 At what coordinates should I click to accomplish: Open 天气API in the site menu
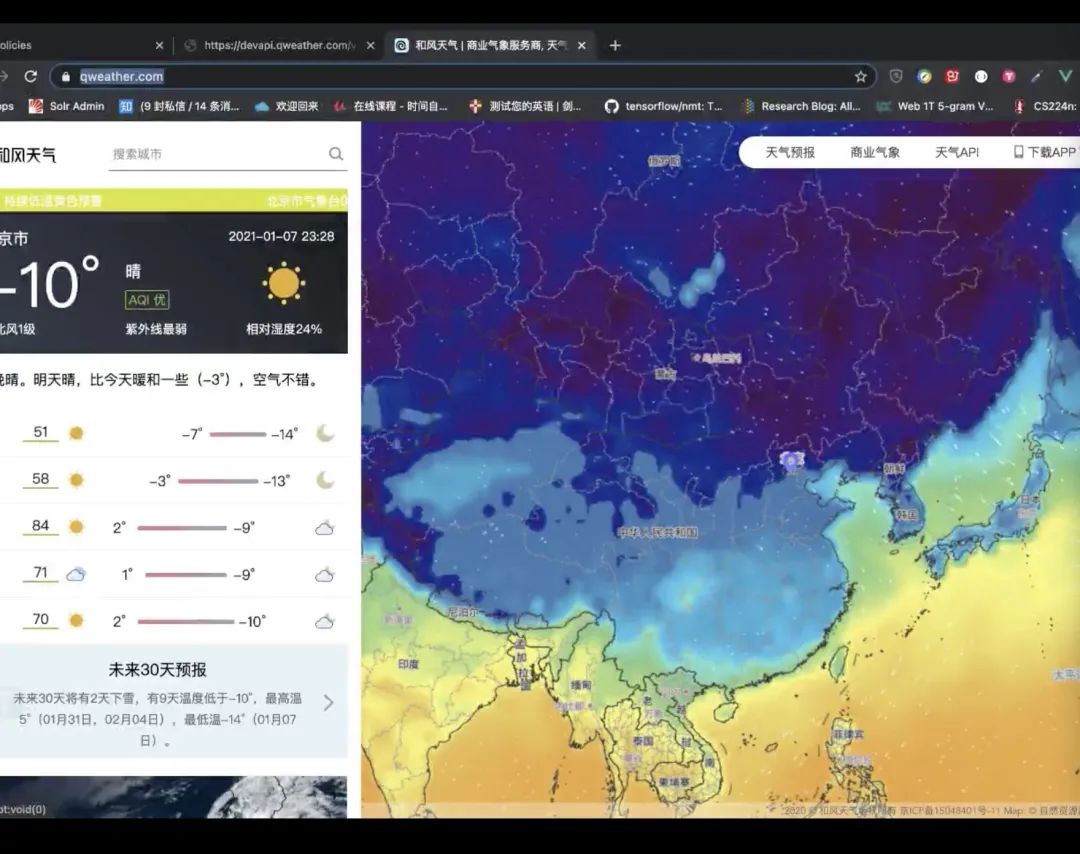click(x=957, y=152)
